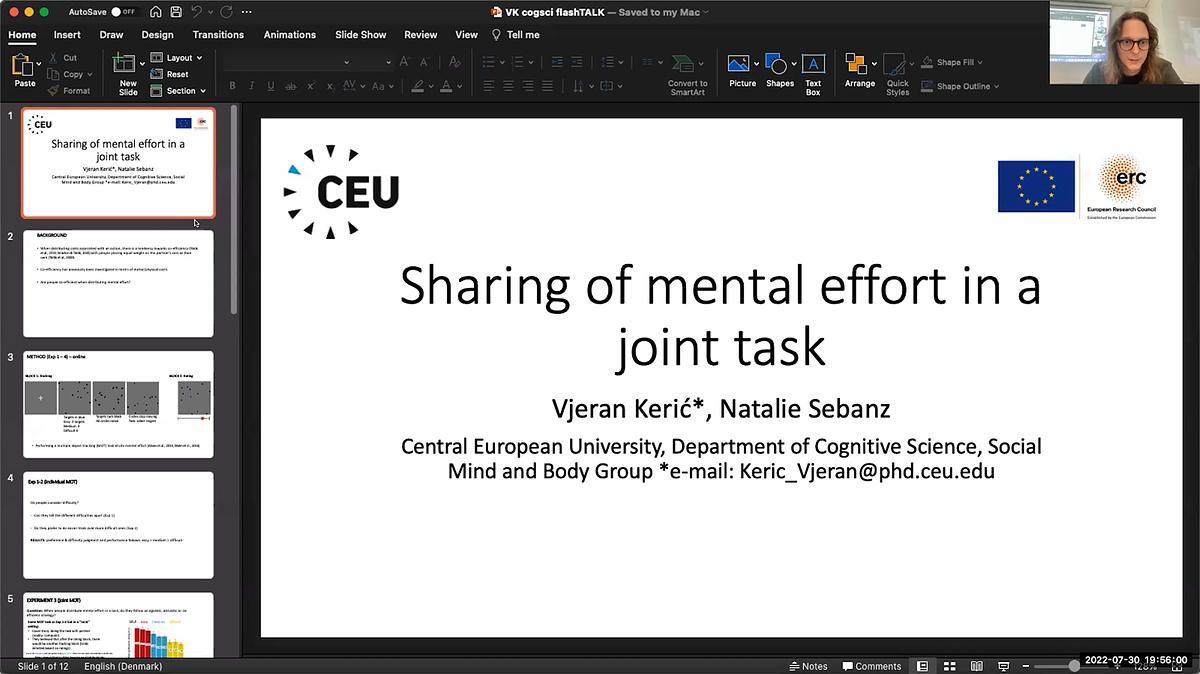Click the Home house icon in title bar
Viewport: 1200px width, 674px height.
(x=155, y=12)
